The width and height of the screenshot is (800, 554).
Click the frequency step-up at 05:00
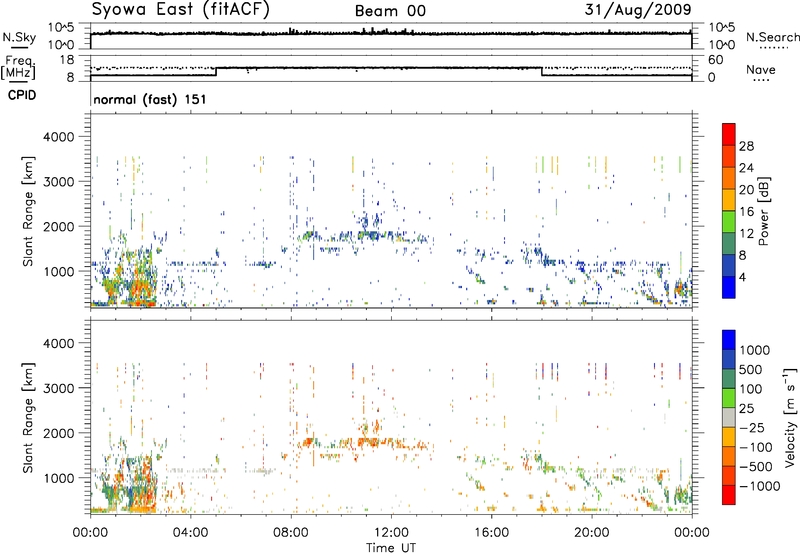(x=216, y=71)
